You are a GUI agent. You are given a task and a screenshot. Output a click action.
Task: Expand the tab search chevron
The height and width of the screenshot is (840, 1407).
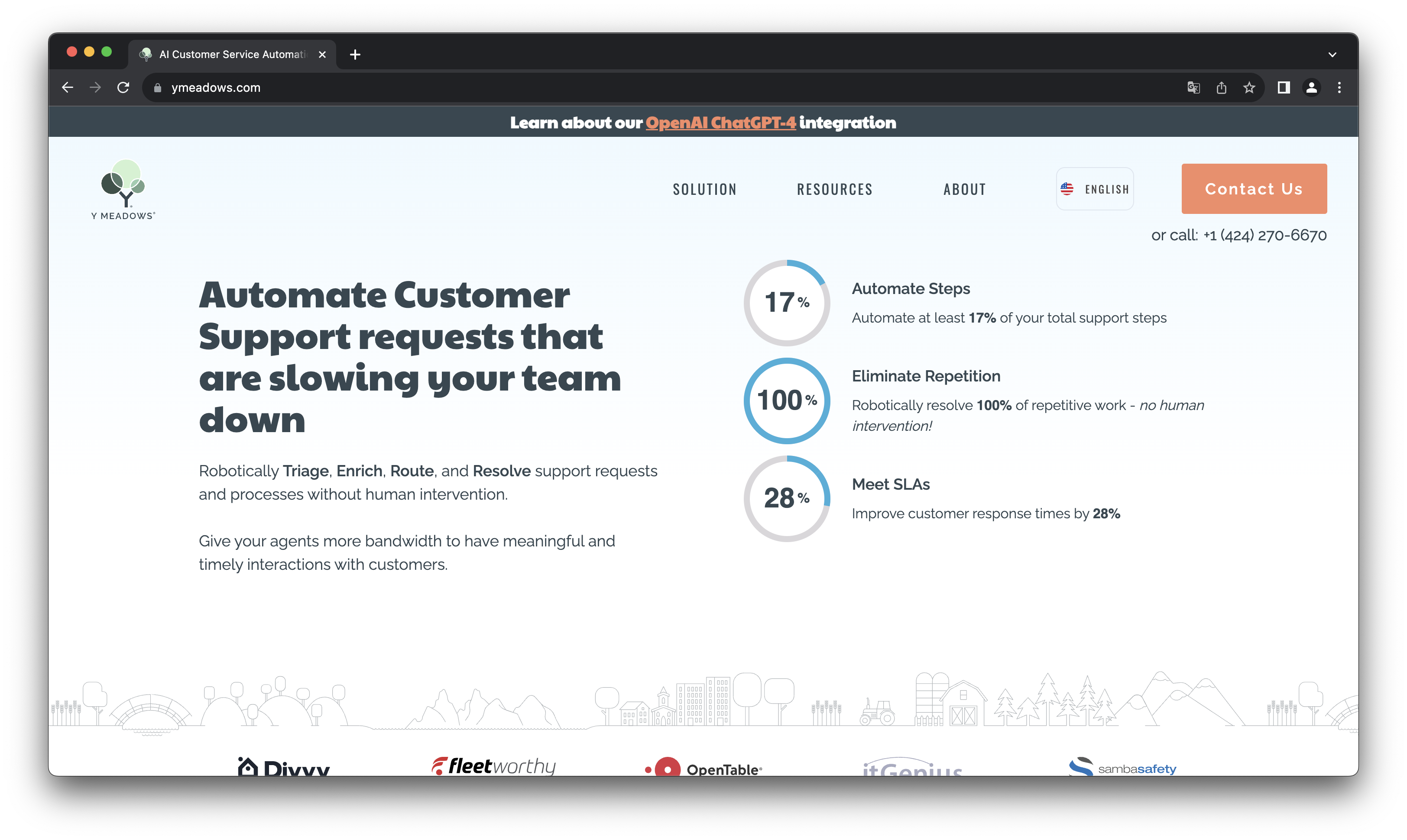(x=1332, y=55)
